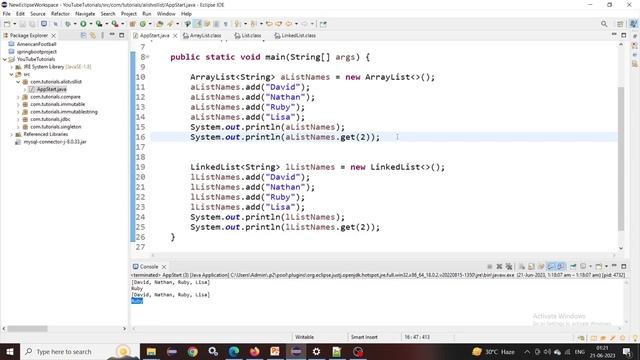Screen dimensions: 640x360
Task: Click Pin Console icon
Action: click(x=573, y=267)
